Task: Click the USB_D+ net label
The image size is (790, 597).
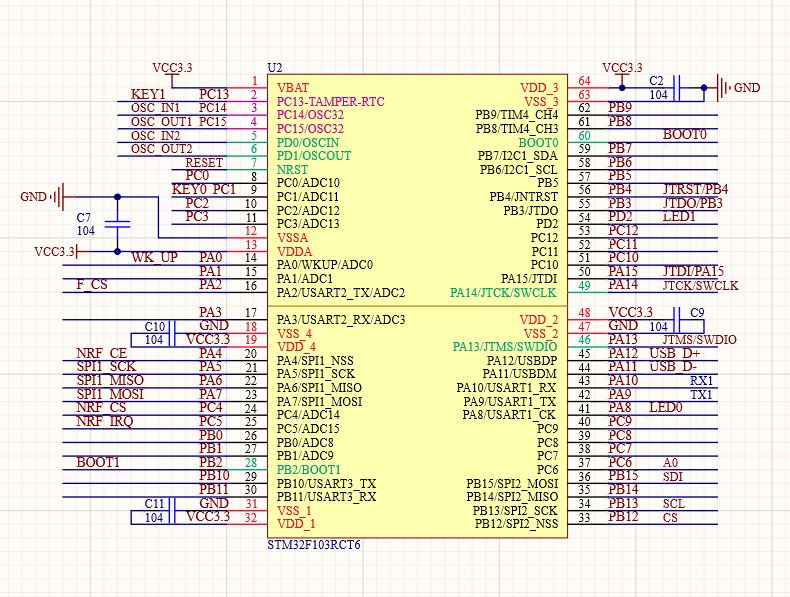Action: tap(675, 353)
